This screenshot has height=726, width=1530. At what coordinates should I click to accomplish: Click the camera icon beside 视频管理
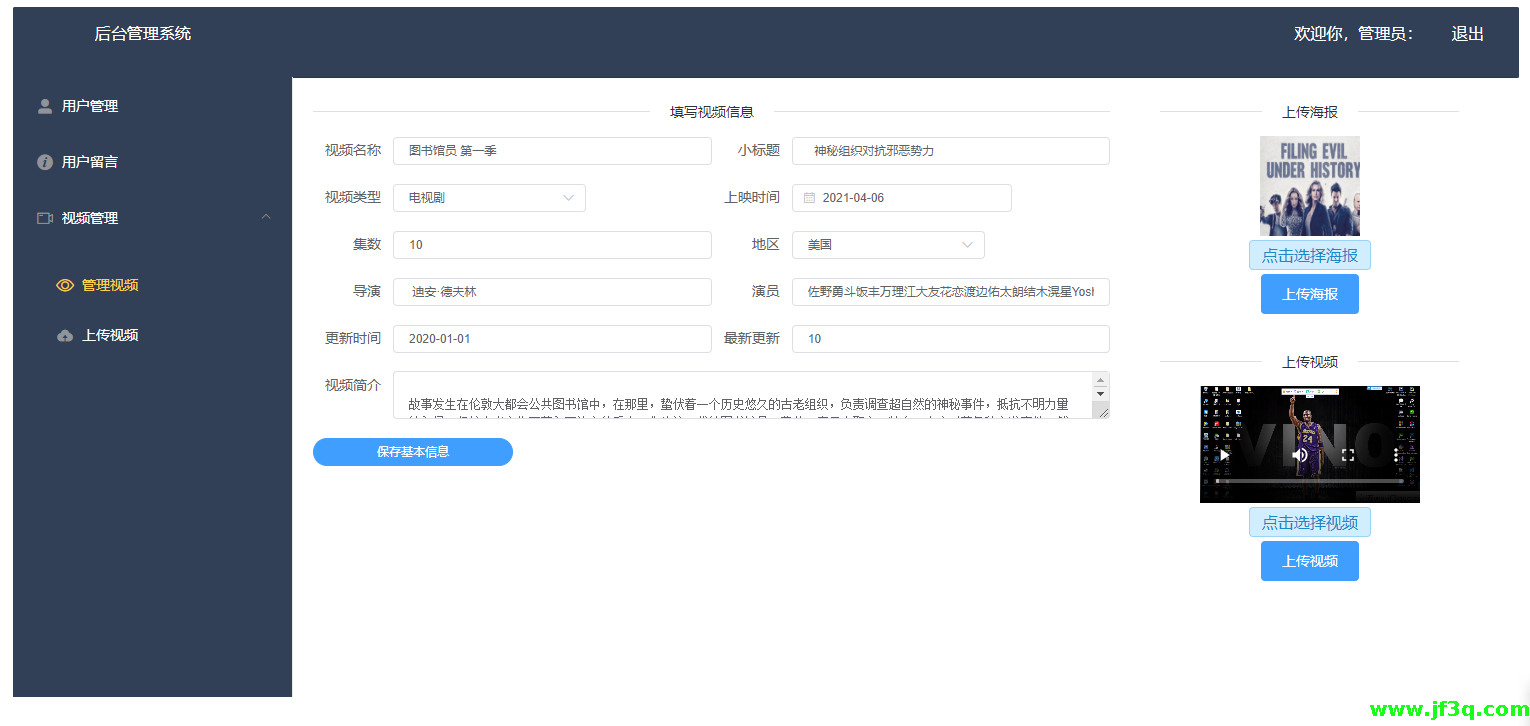tap(45, 218)
